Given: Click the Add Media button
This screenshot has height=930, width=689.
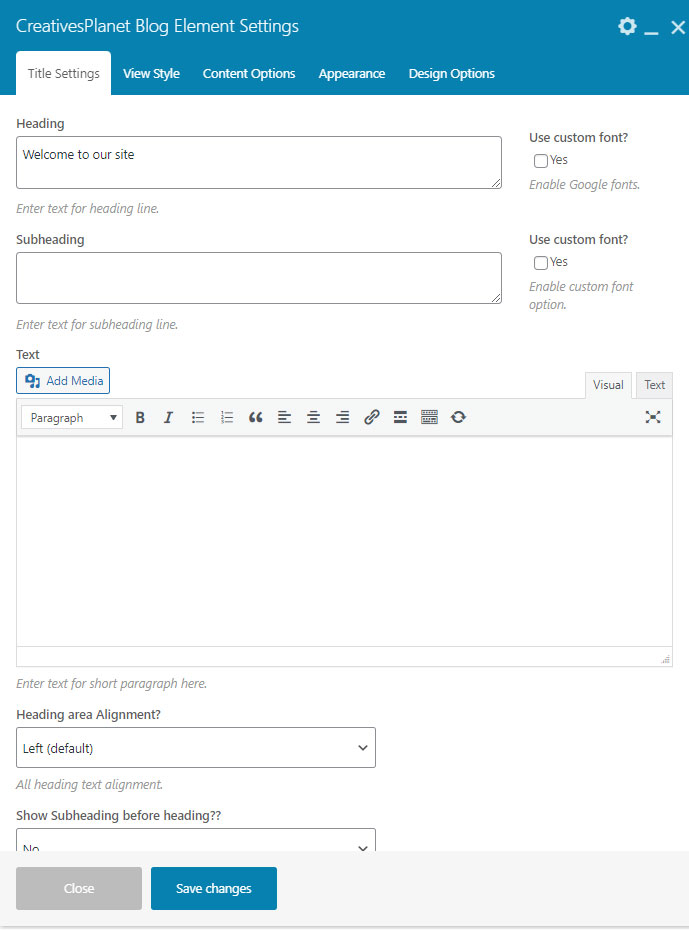Looking at the screenshot, I should 64,381.
